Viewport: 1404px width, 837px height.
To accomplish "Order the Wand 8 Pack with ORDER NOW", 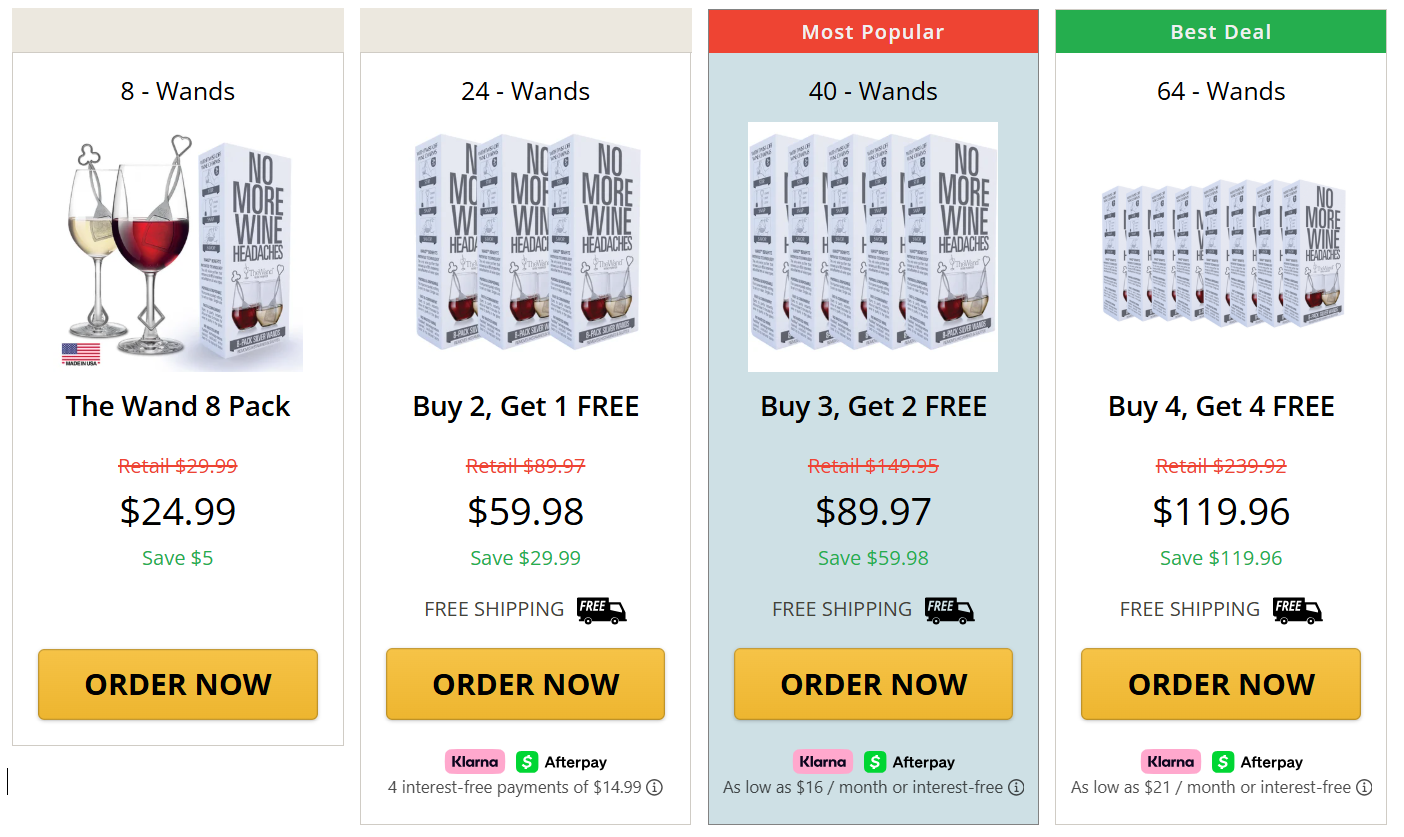I will pos(177,684).
